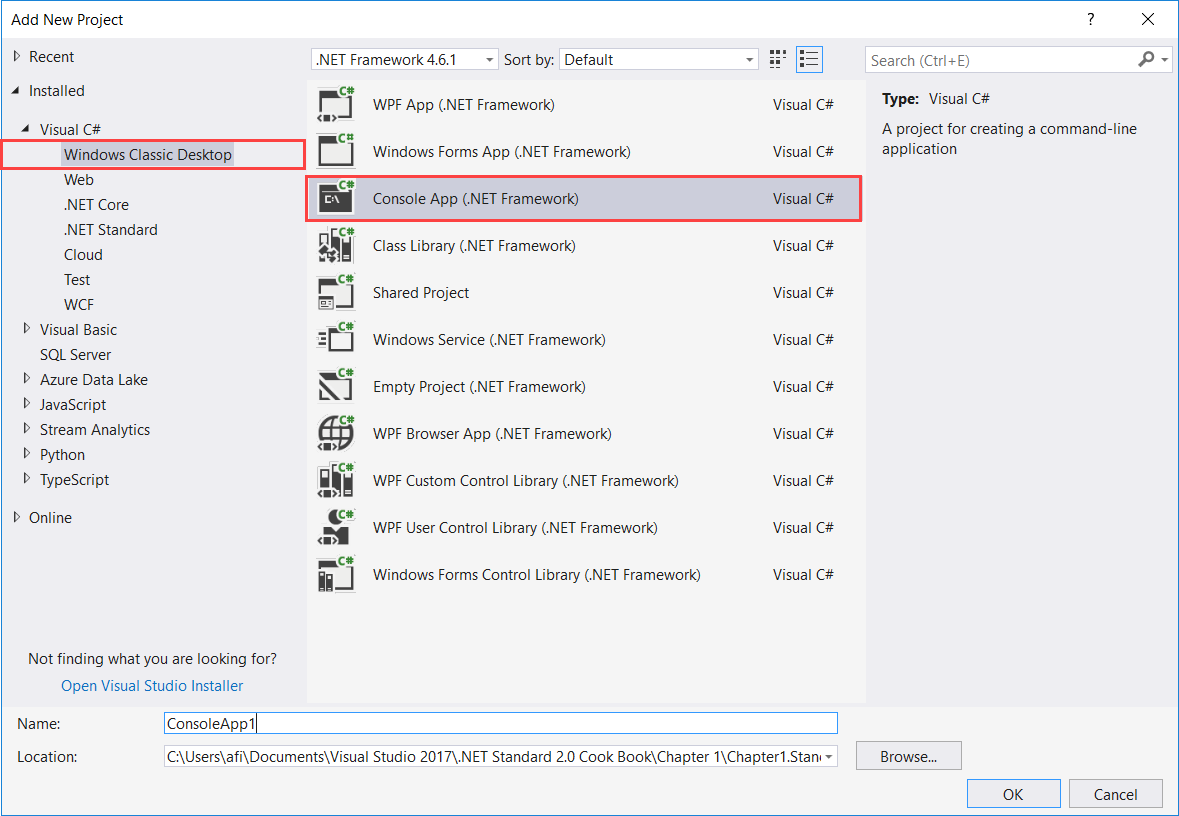1179x816 pixels.
Task: Select the .NET Standard category
Action: click(x=111, y=229)
